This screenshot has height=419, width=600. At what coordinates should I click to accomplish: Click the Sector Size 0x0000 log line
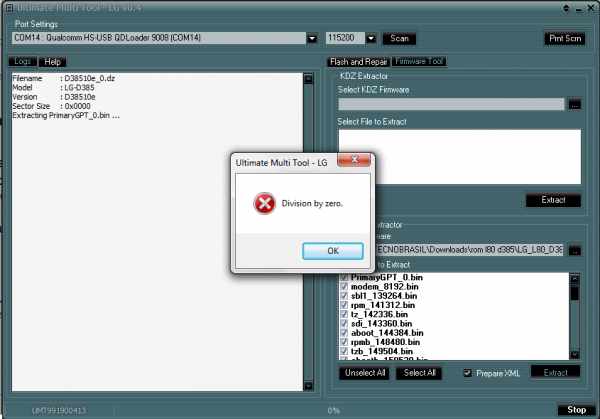point(51,106)
